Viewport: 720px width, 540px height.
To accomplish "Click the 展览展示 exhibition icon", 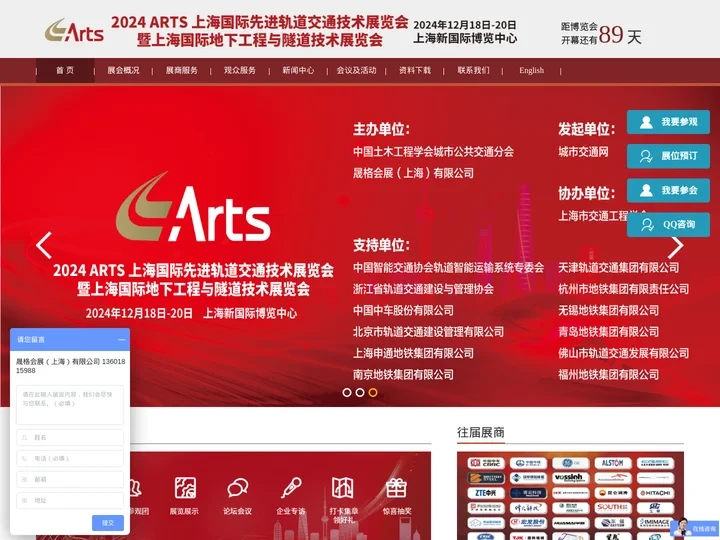I will (x=185, y=488).
